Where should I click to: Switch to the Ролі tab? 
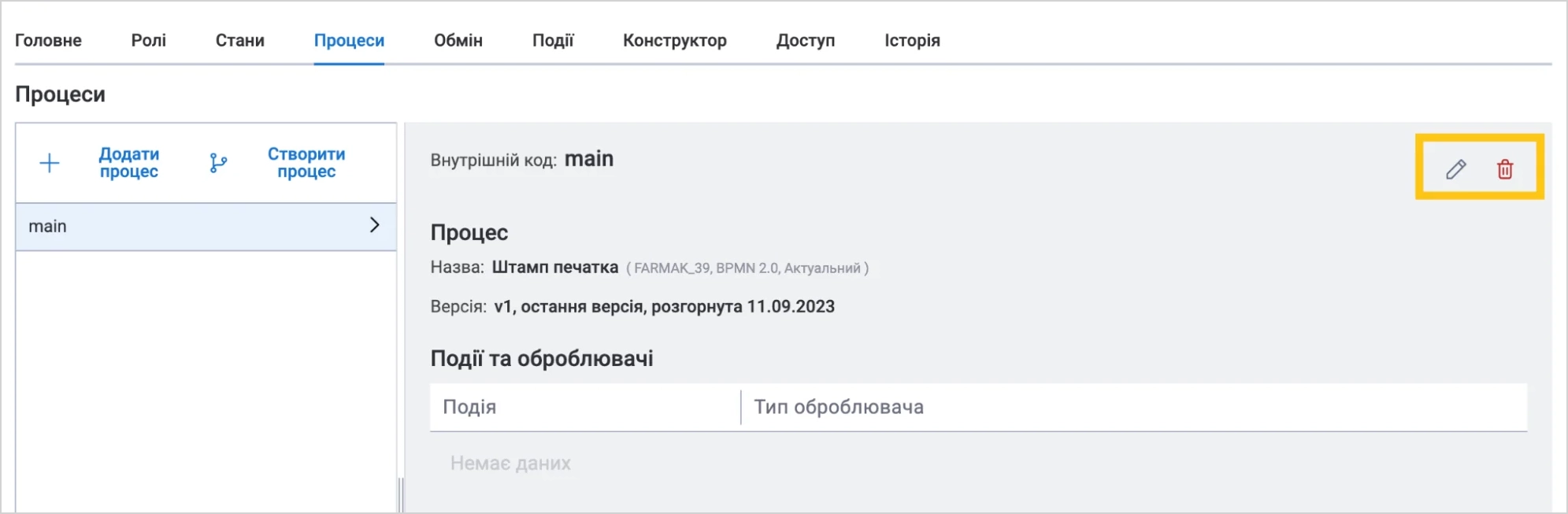[148, 40]
